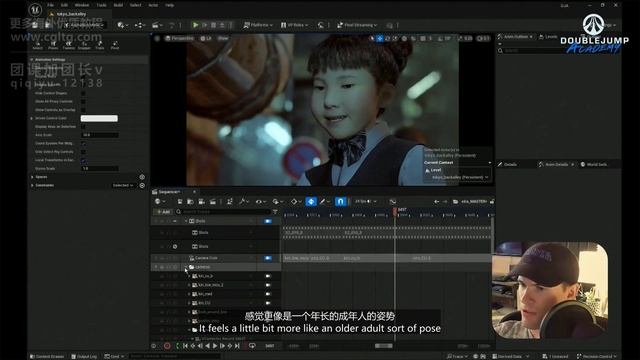Image resolution: width=640 pixels, height=360 pixels.
Task: Toggle the Only Select Rig Controls checkbox
Action: pos(83,152)
